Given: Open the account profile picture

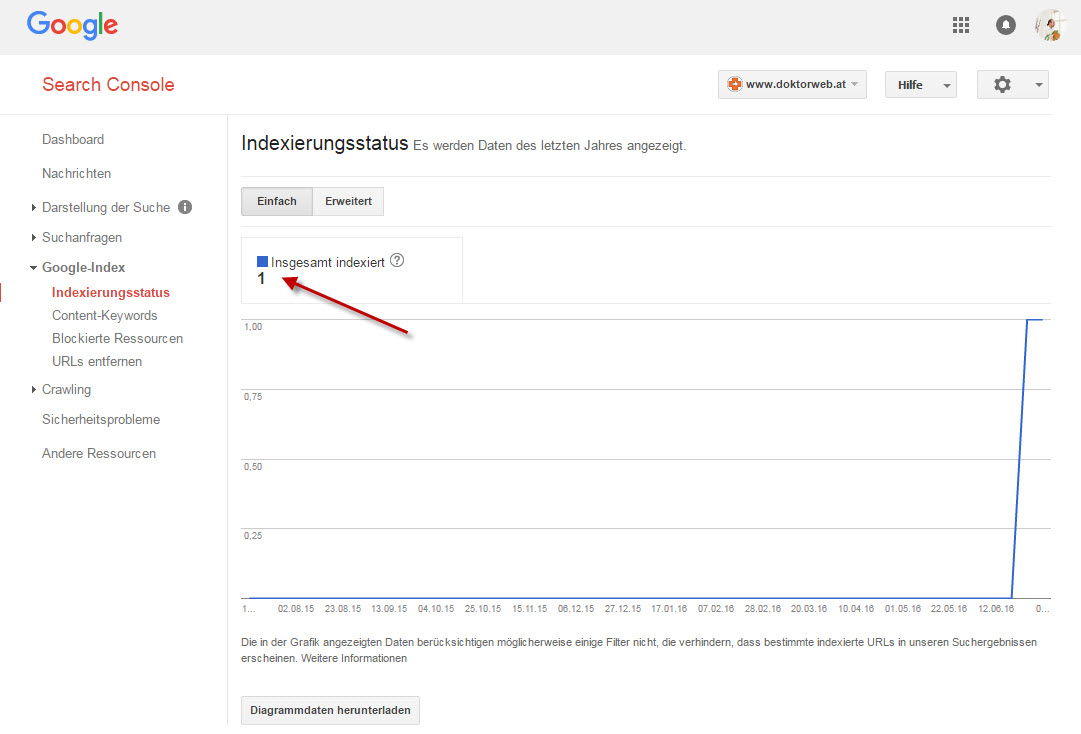Looking at the screenshot, I should click(x=1050, y=26).
